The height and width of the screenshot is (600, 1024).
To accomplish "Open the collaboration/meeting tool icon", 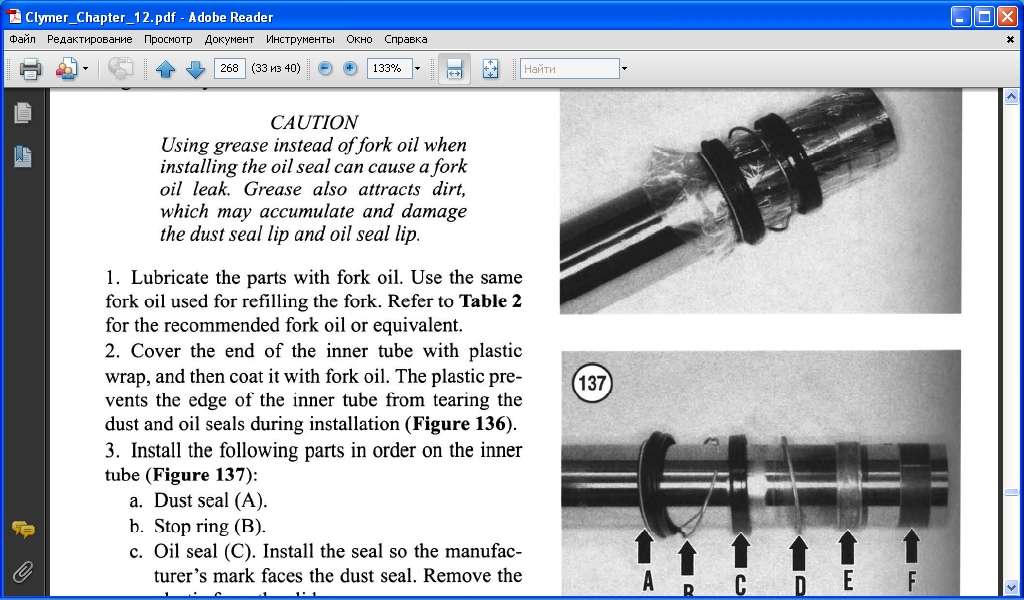I will click(x=66, y=69).
